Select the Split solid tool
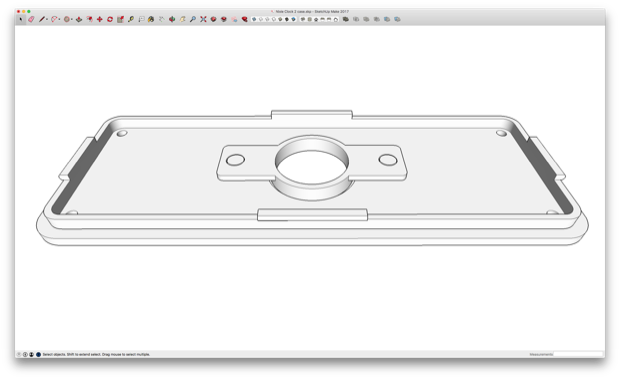Image resolution: width=620 pixels, height=379 pixels. 397,19
